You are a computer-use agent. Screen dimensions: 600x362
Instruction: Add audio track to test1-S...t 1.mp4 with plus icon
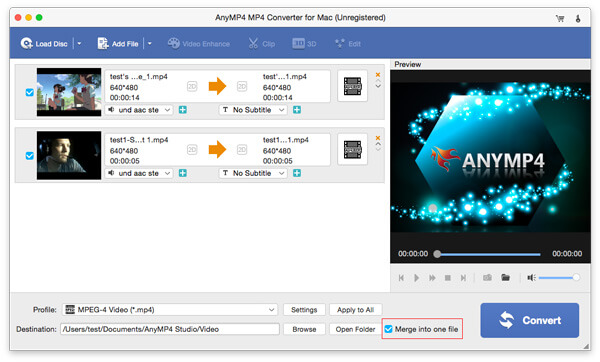coord(183,173)
